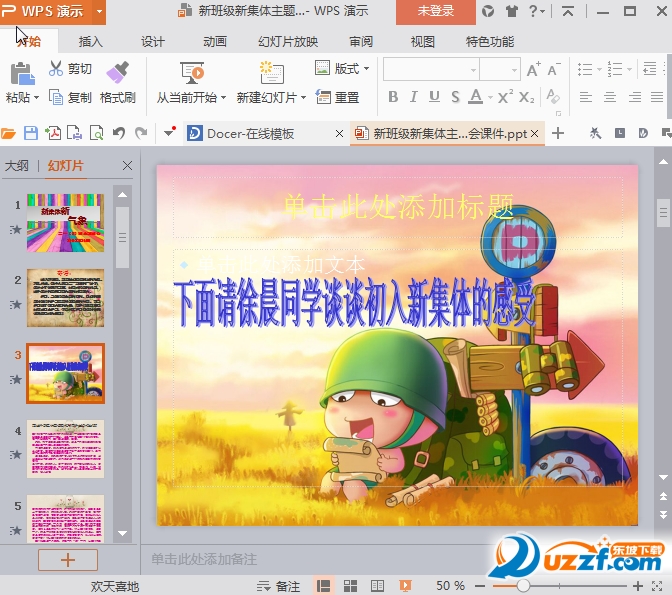Expand the font color dropdown arrow
Viewport: 672px width, 595px height.
pyautogui.click(x=490, y=98)
